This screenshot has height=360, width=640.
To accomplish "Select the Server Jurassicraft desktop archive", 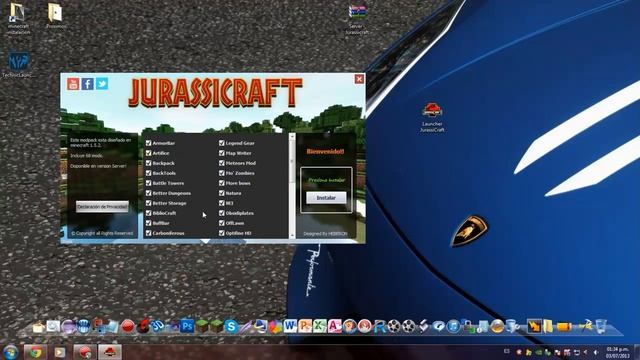I will [x=357, y=19].
